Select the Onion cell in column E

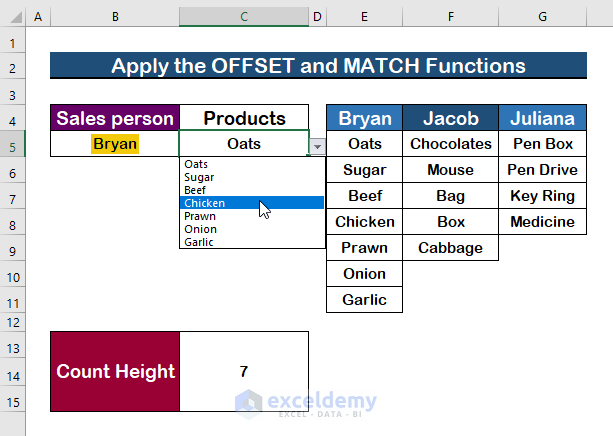tap(364, 274)
